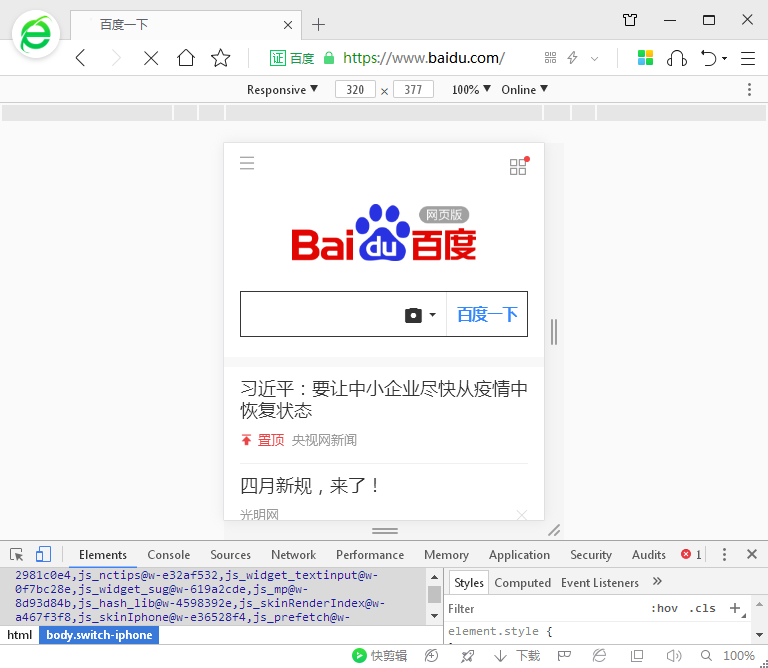The image size is (768, 668).
Task: Add new style rule plus icon
Action: click(735, 608)
